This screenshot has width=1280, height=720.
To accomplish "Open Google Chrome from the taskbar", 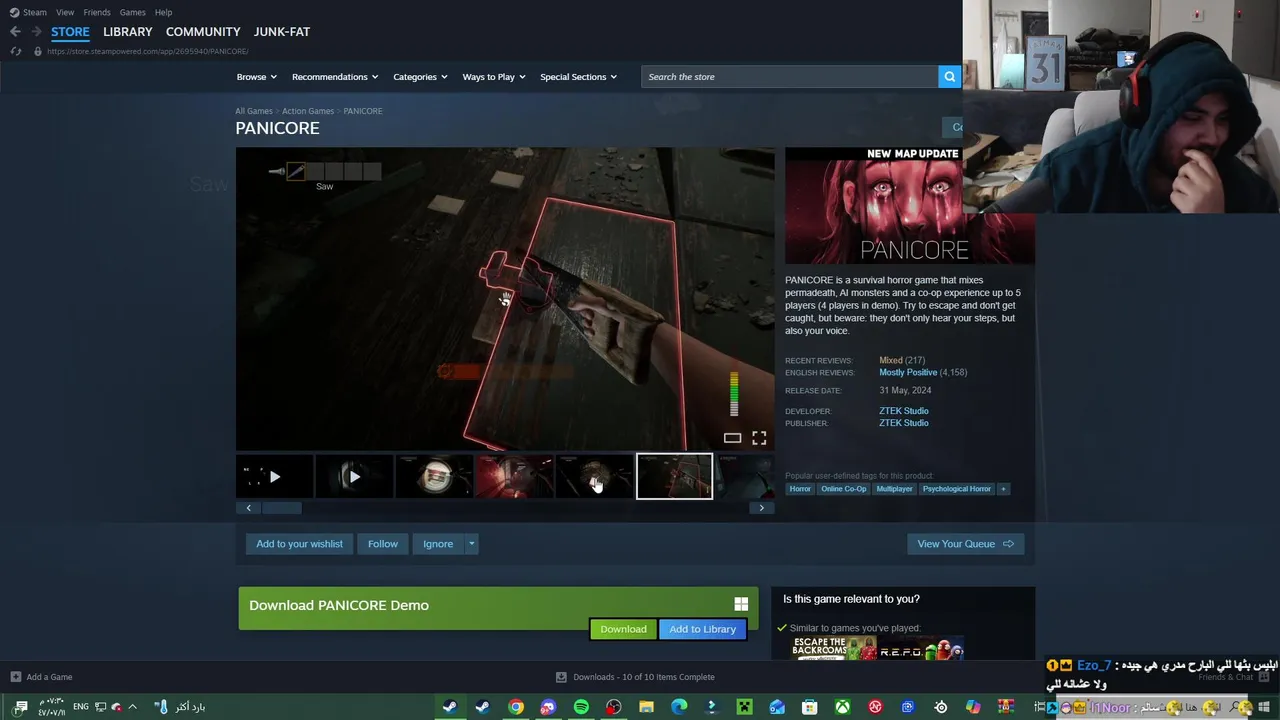I will click(x=515, y=707).
